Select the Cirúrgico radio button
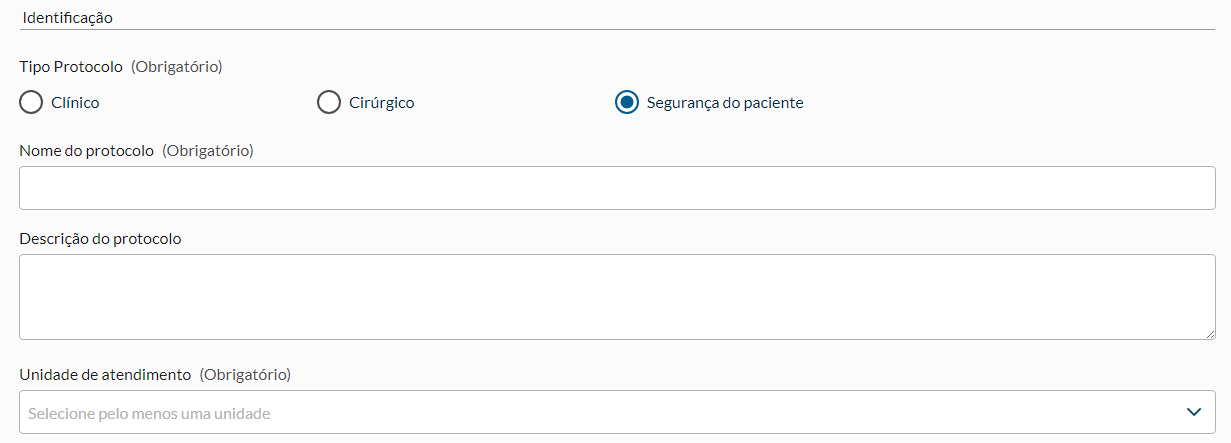Viewport: 1231px width, 443px height. pyautogui.click(x=329, y=102)
